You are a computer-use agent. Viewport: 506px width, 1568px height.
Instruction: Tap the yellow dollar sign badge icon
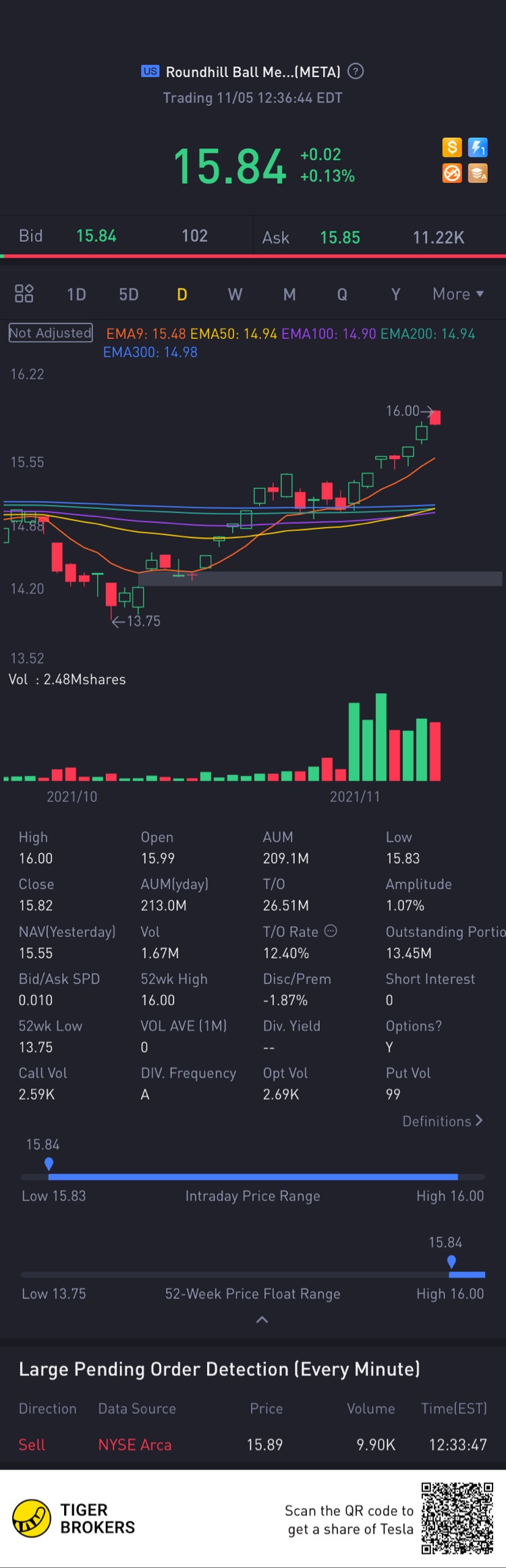pyautogui.click(x=452, y=147)
